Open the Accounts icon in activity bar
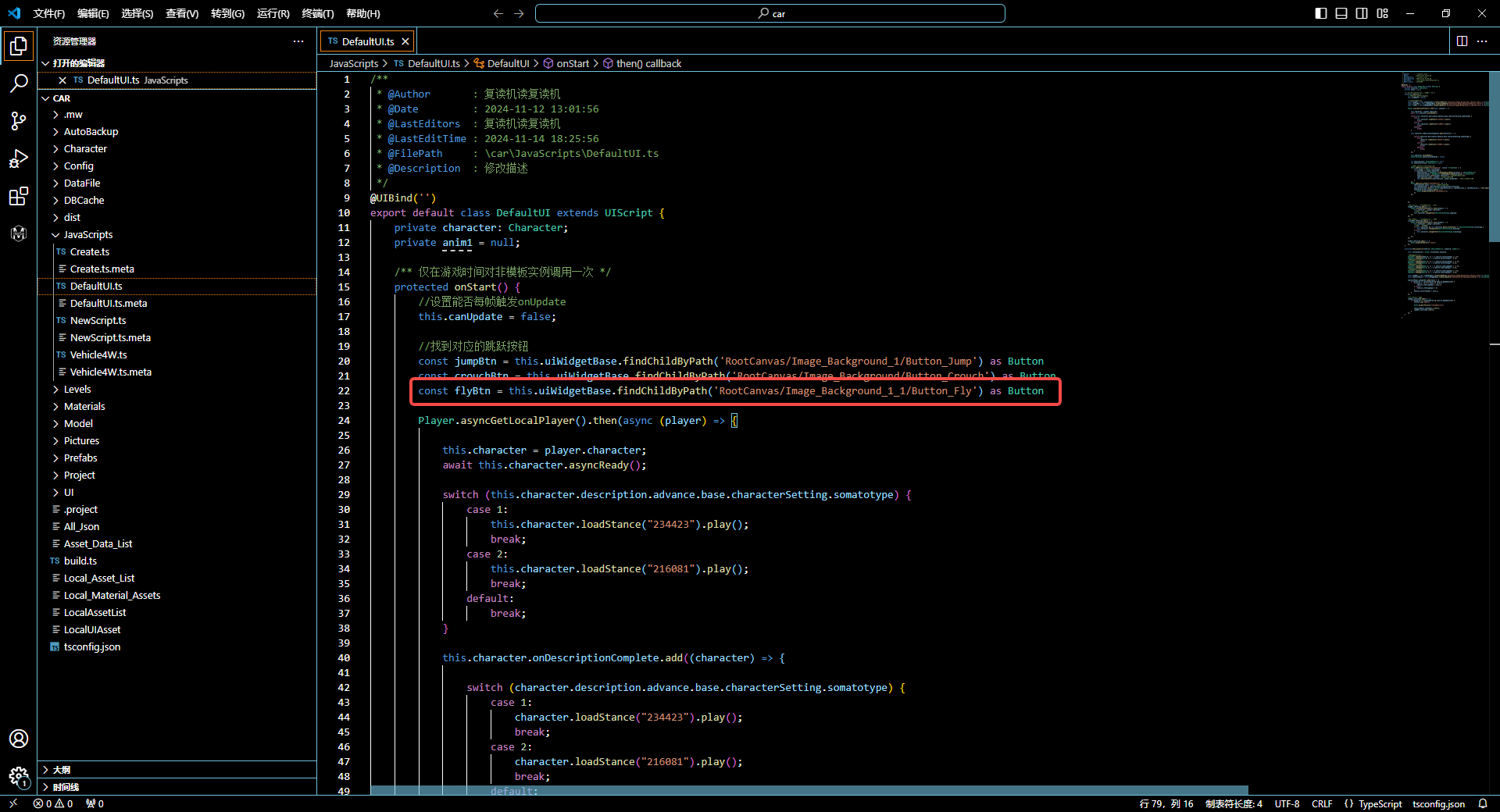 tap(19, 739)
